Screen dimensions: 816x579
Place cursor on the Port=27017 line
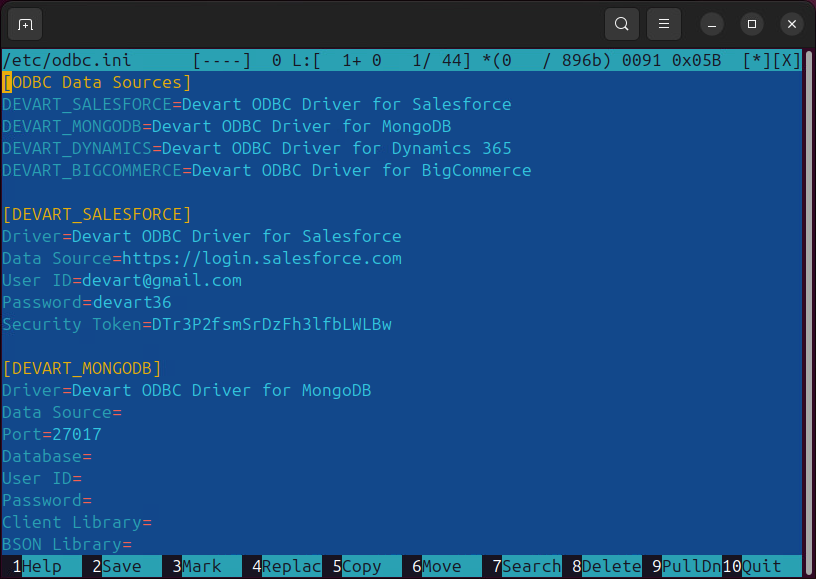(x=52, y=434)
